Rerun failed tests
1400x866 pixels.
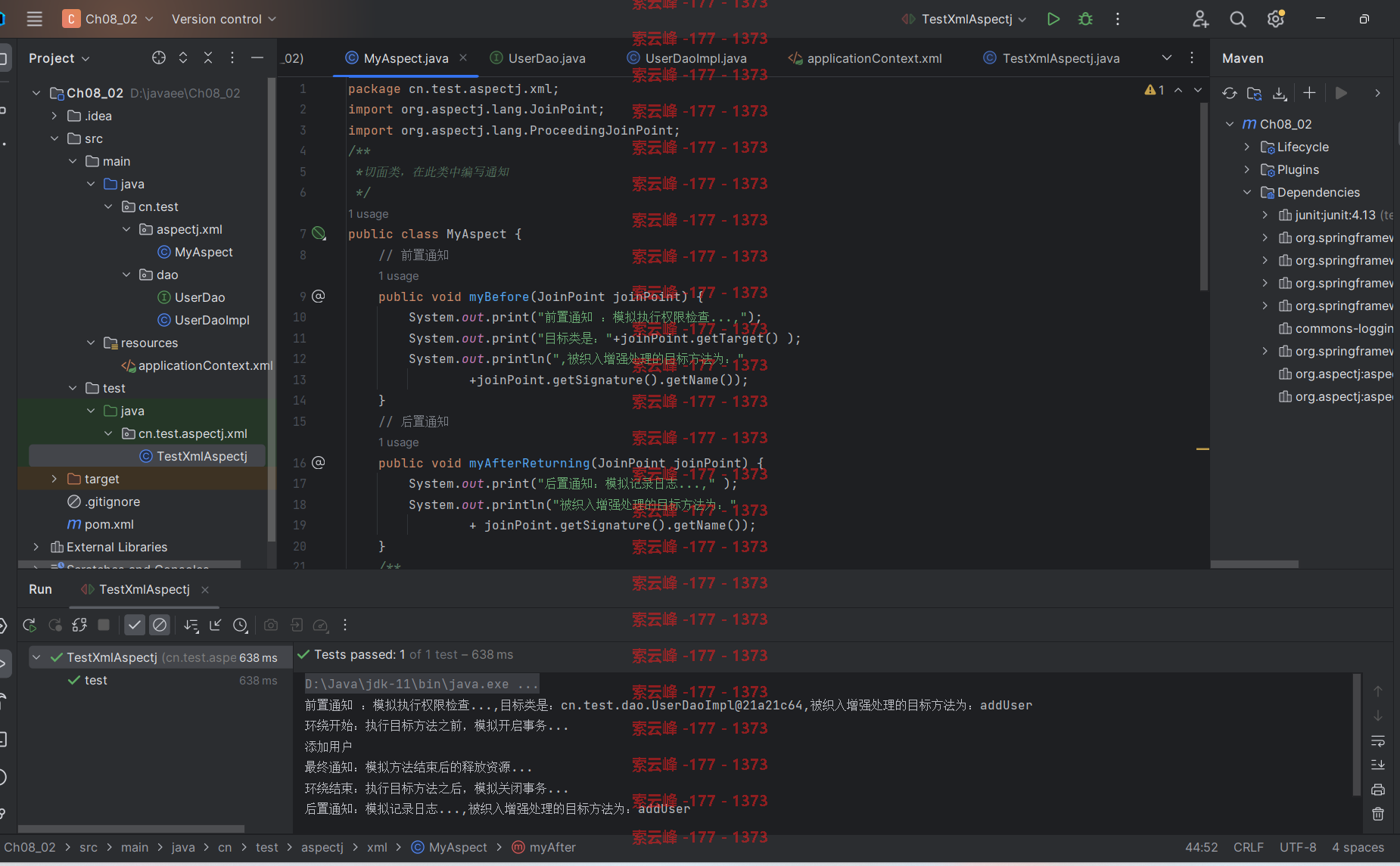[54, 625]
